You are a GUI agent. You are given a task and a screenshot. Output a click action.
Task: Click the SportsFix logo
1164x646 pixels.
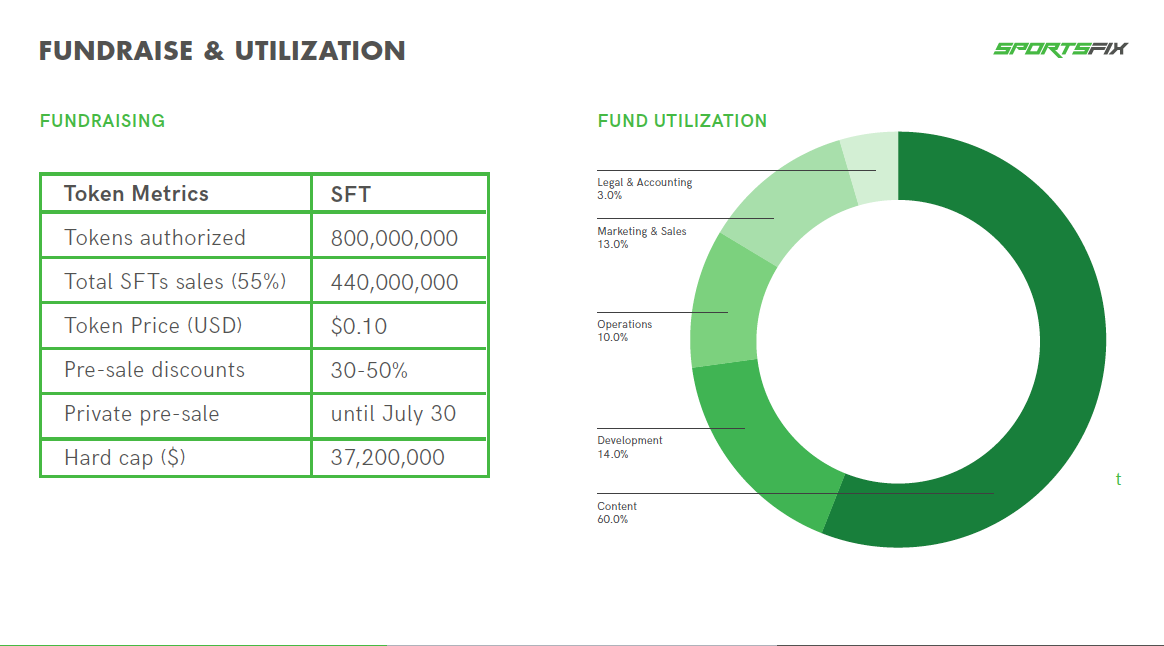click(x=1060, y=49)
